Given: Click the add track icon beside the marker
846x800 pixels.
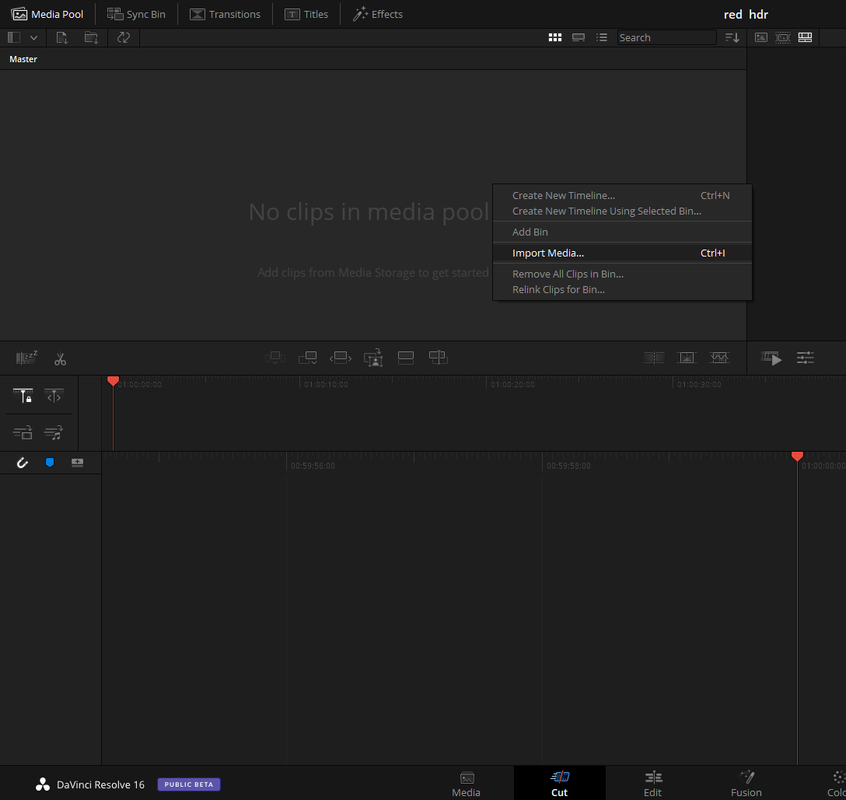Looking at the screenshot, I should point(77,462).
